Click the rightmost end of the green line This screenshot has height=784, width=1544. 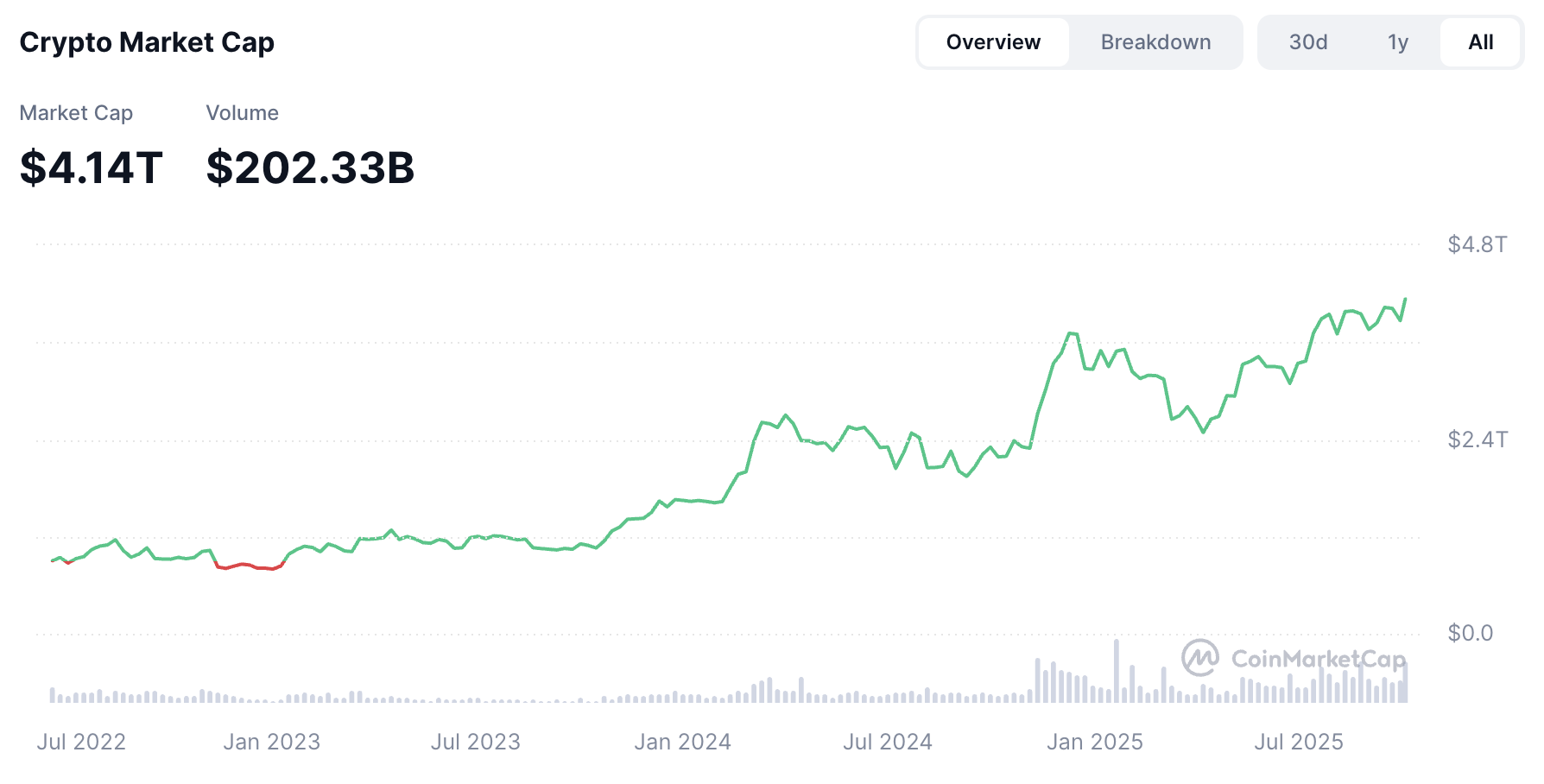[x=1405, y=300]
